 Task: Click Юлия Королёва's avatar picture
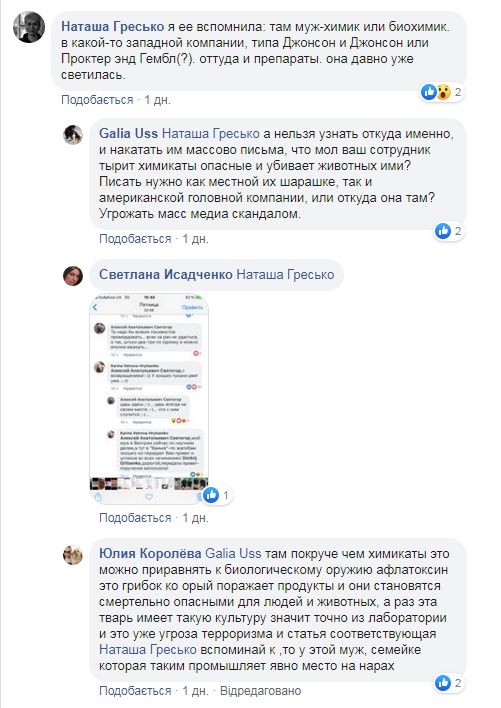[73, 555]
